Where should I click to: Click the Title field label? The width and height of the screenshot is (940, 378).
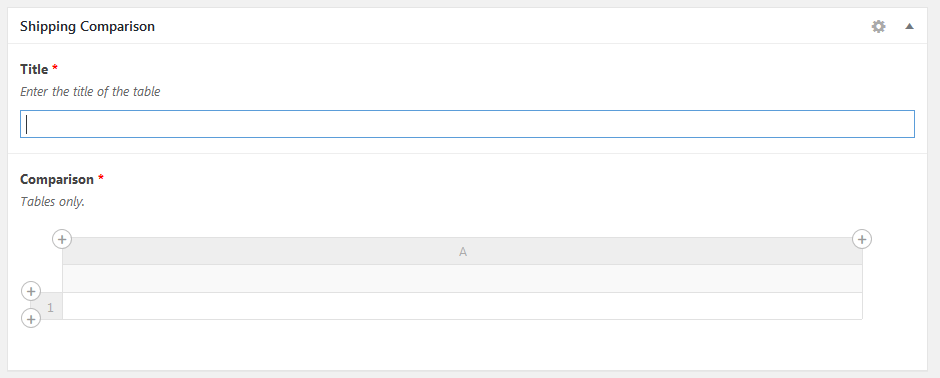coord(34,69)
